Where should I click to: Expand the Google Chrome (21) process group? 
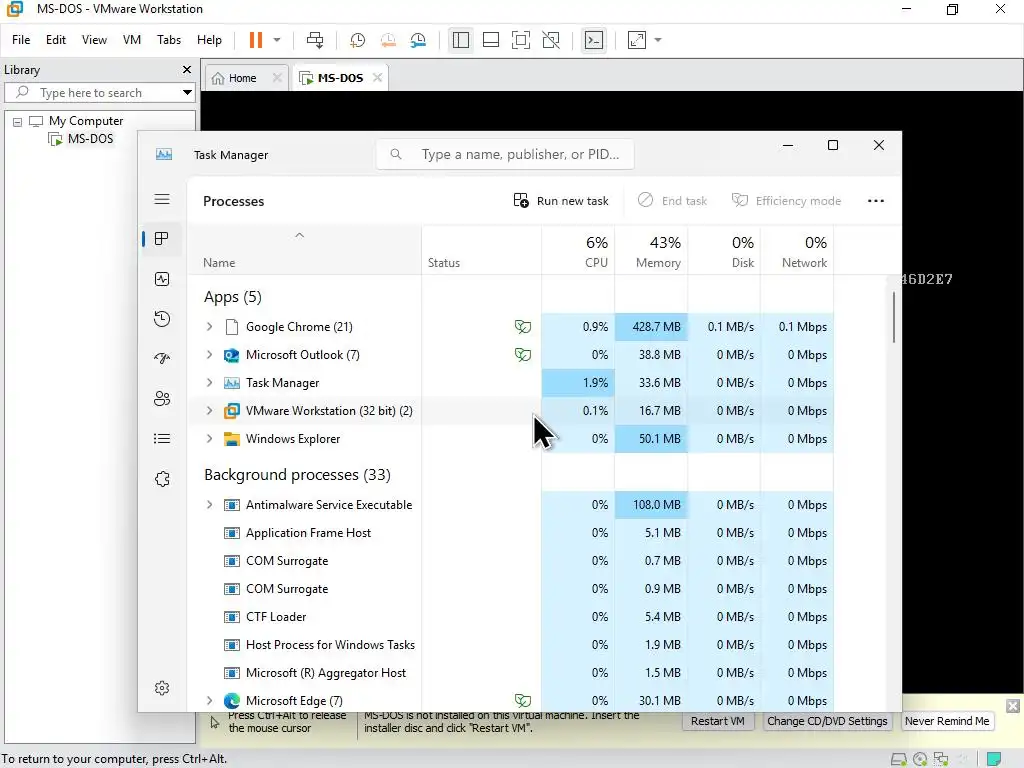tap(209, 327)
